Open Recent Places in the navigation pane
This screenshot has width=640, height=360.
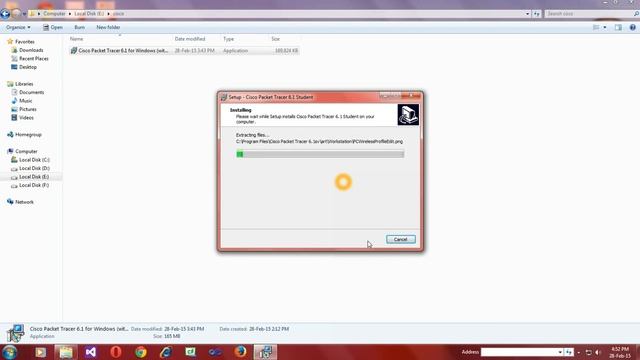click(x=33, y=59)
